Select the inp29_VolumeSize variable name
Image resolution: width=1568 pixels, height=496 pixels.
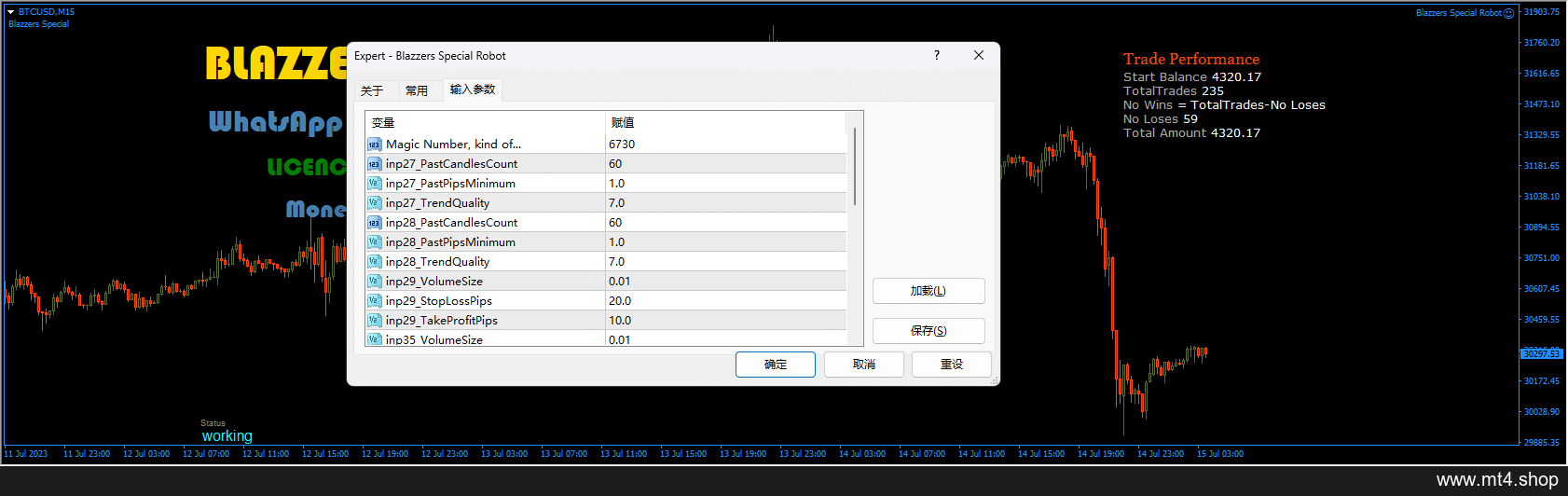pyautogui.click(x=434, y=282)
